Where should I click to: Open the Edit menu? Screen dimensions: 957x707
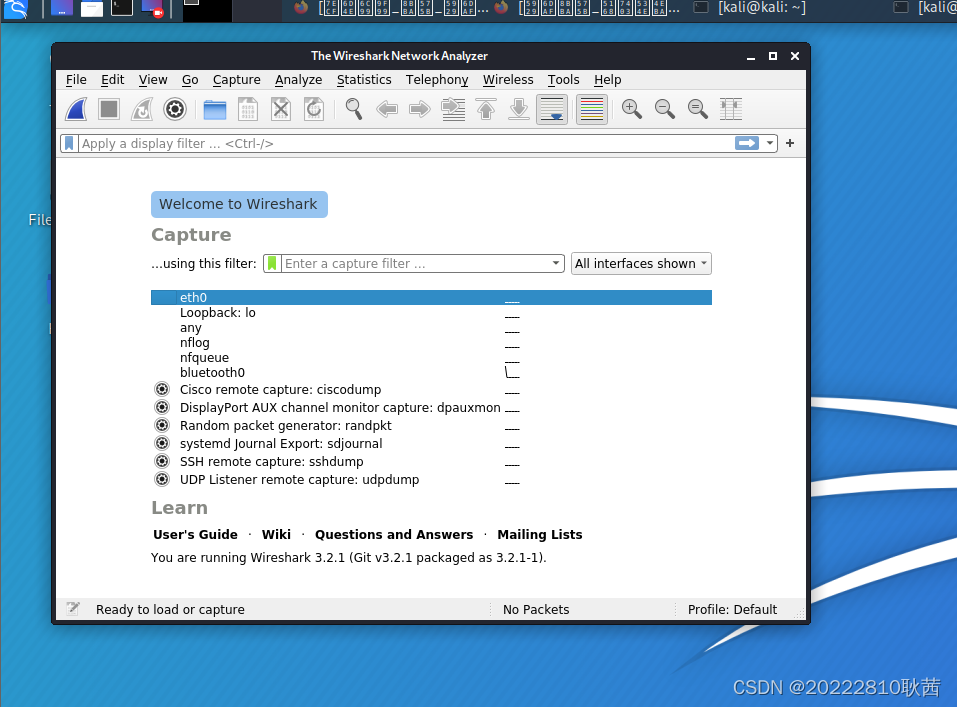tap(112, 80)
